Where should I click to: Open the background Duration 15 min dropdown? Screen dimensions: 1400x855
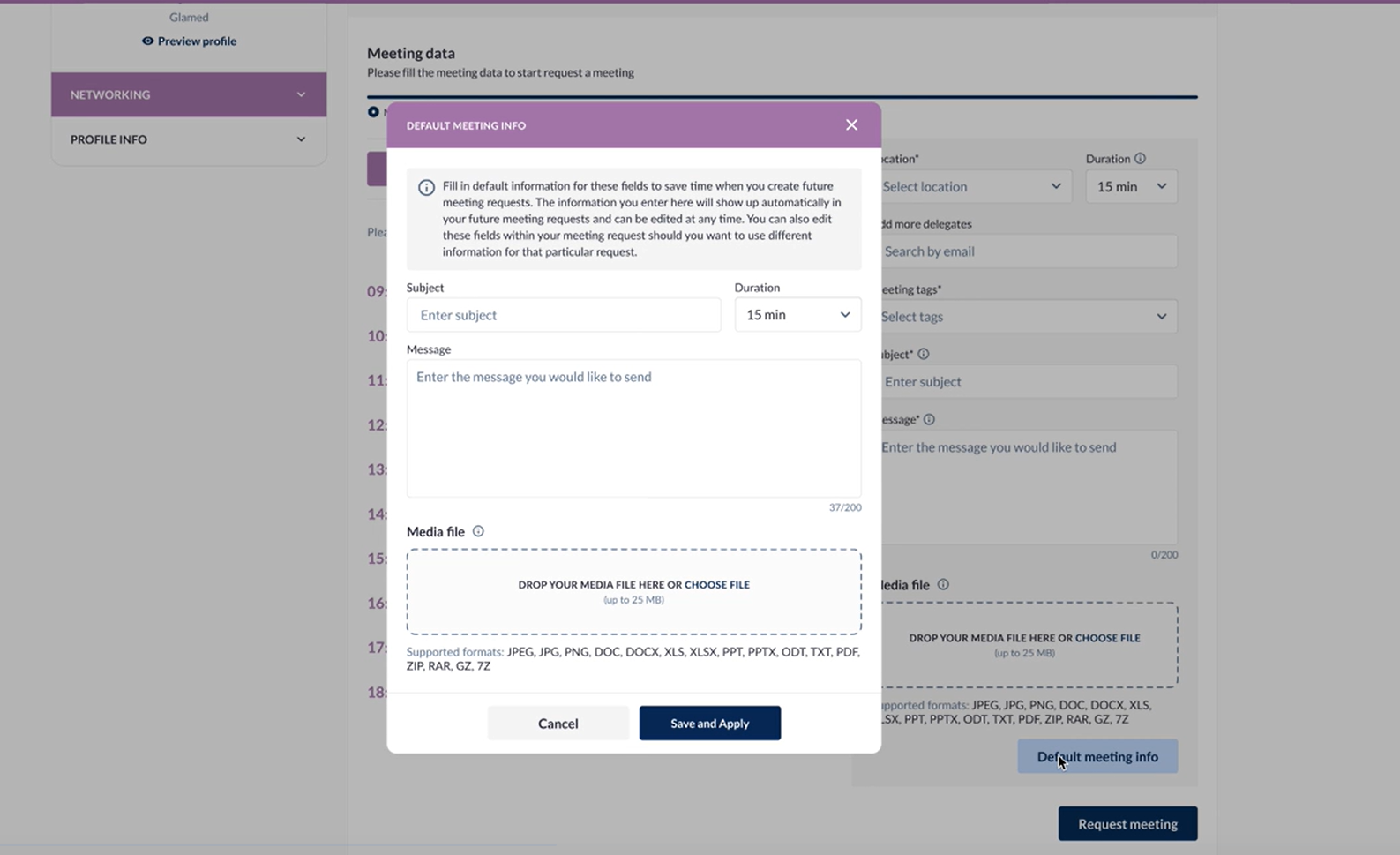pos(1131,186)
